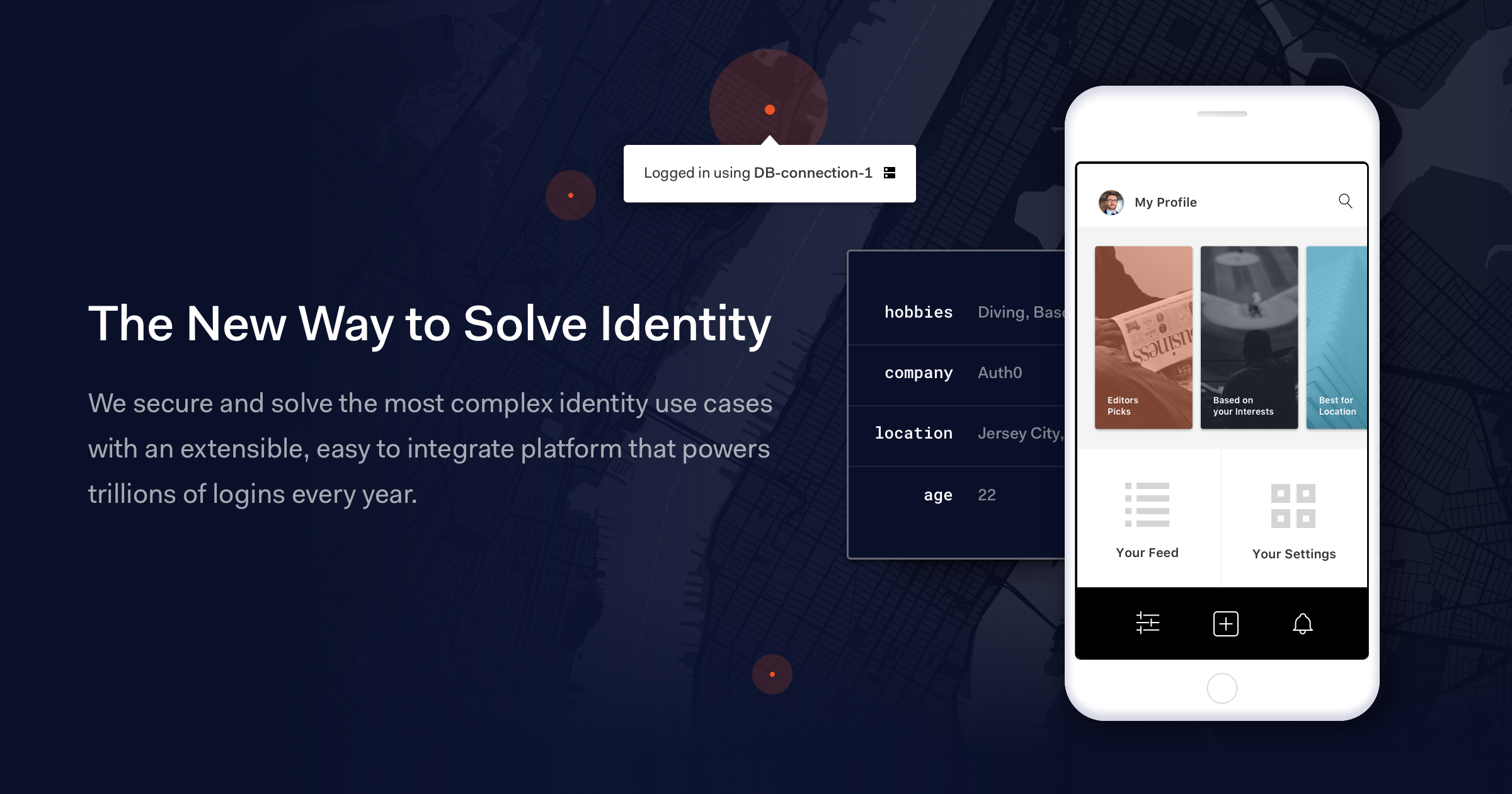Select the Your Feed list view icon
Screen dimensions: 1512x794
click(x=1147, y=505)
